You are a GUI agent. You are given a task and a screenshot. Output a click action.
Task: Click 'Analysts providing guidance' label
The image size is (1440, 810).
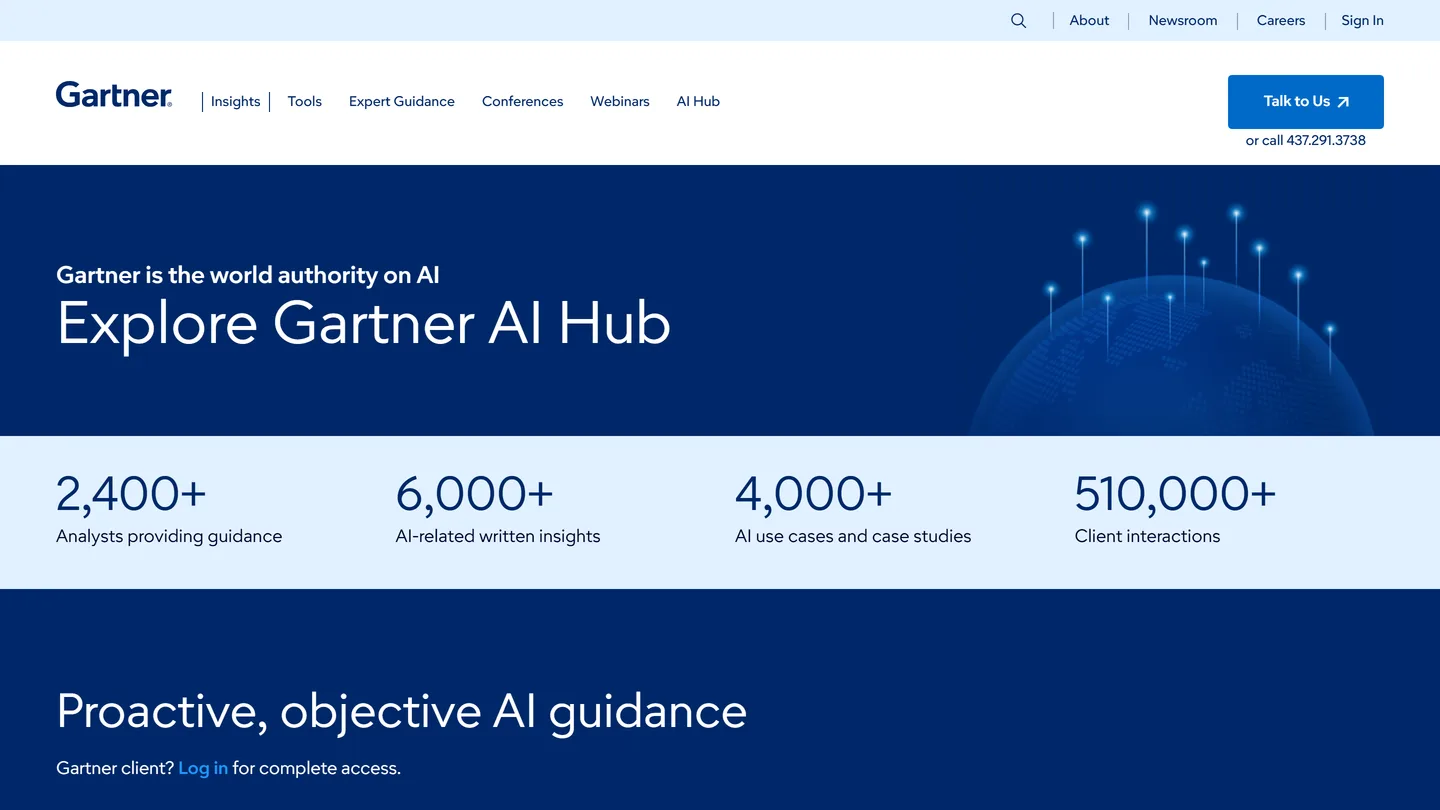click(169, 536)
